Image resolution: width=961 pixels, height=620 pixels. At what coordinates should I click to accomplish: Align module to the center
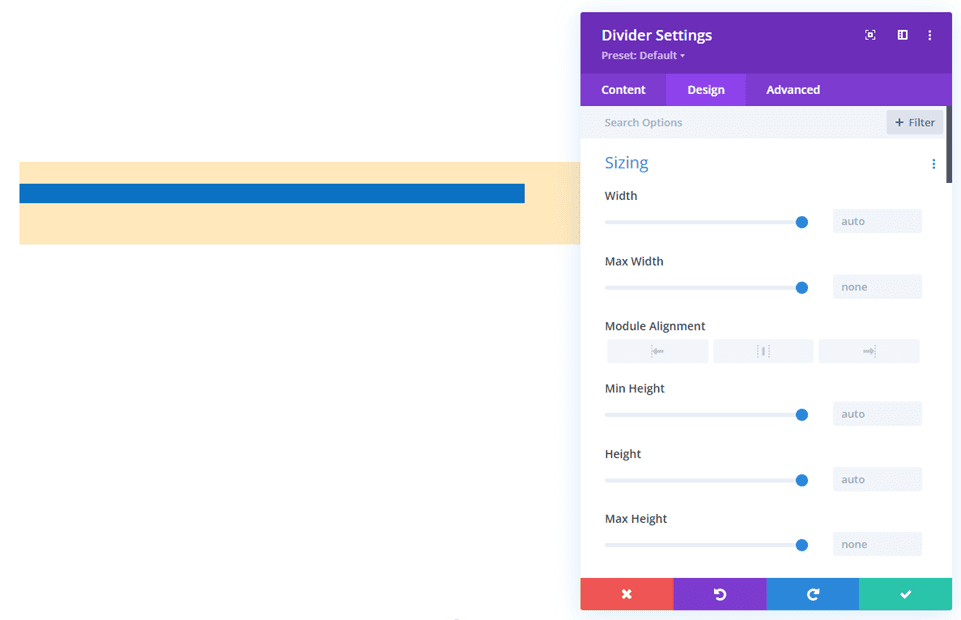(x=763, y=351)
